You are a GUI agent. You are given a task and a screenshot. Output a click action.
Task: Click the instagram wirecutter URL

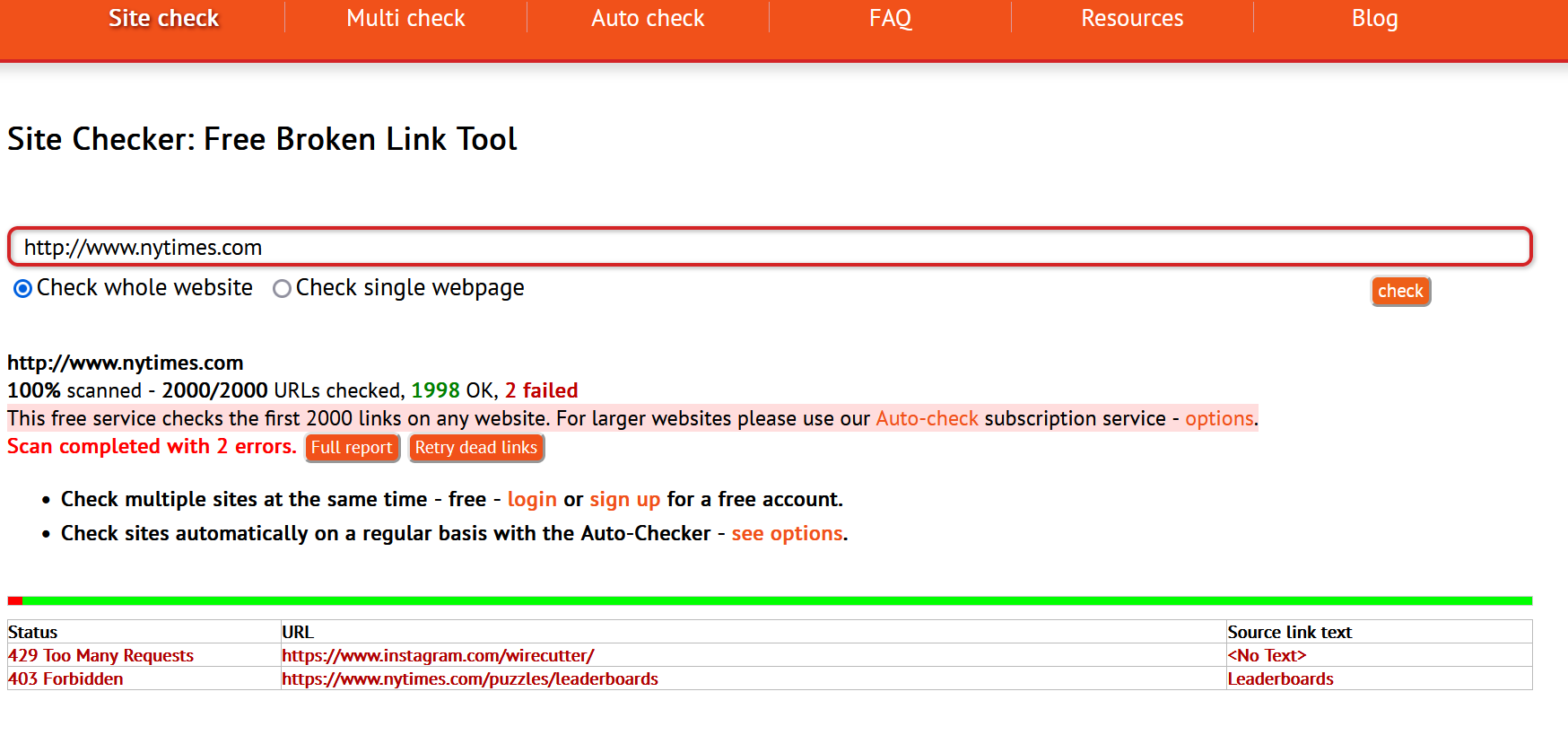click(x=438, y=655)
